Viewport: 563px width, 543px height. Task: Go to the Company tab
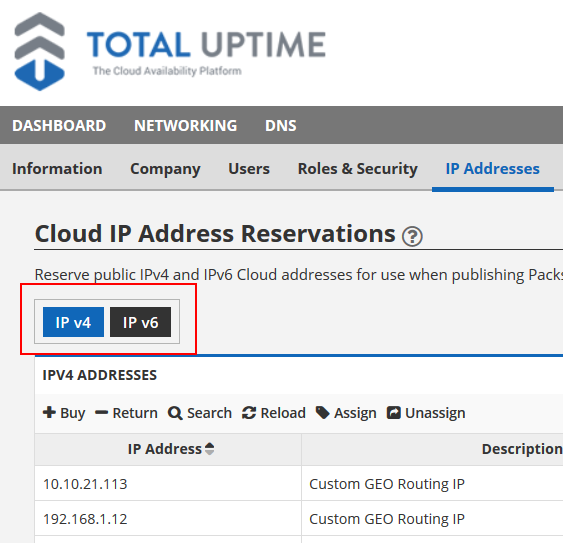click(165, 169)
